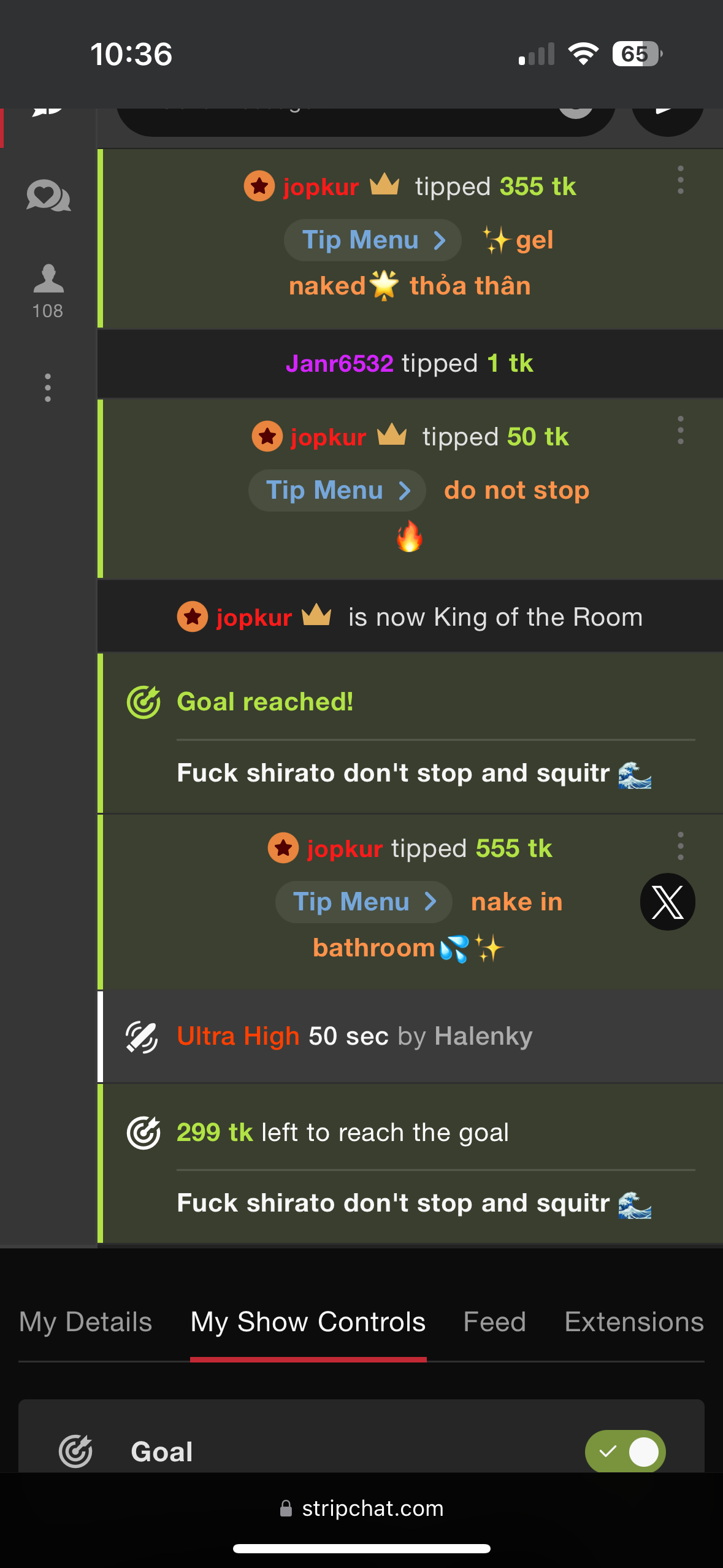Toggle the Goal switch off
723x1568 pixels.
[625, 1451]
